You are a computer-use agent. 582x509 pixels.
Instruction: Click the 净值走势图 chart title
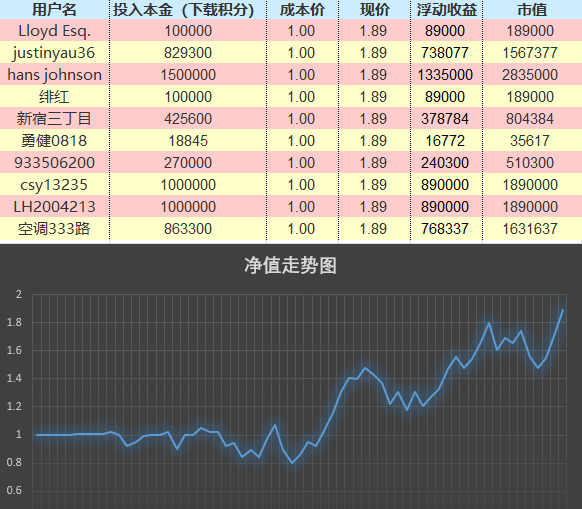pos(290,265)
